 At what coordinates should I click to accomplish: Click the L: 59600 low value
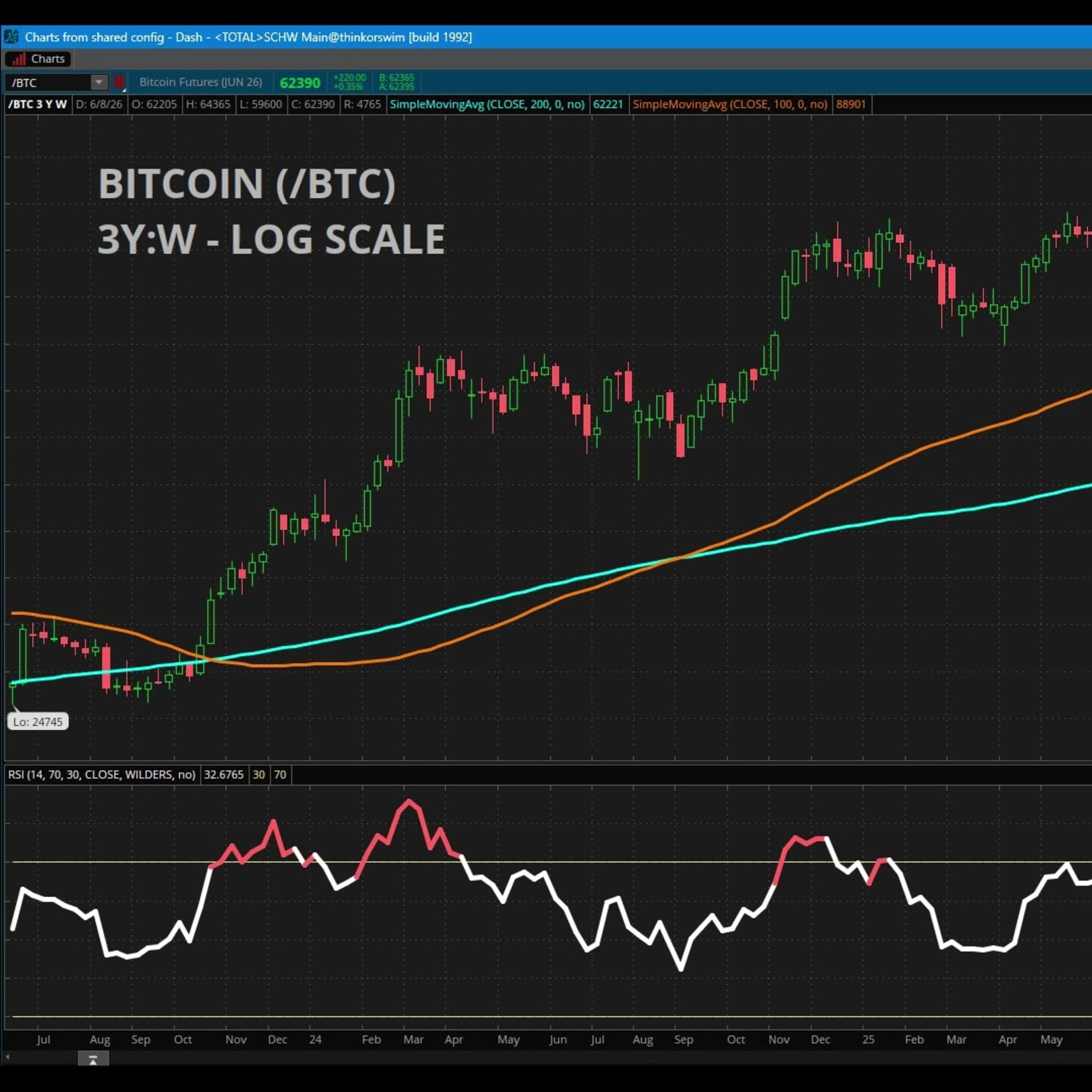(261, 104)
